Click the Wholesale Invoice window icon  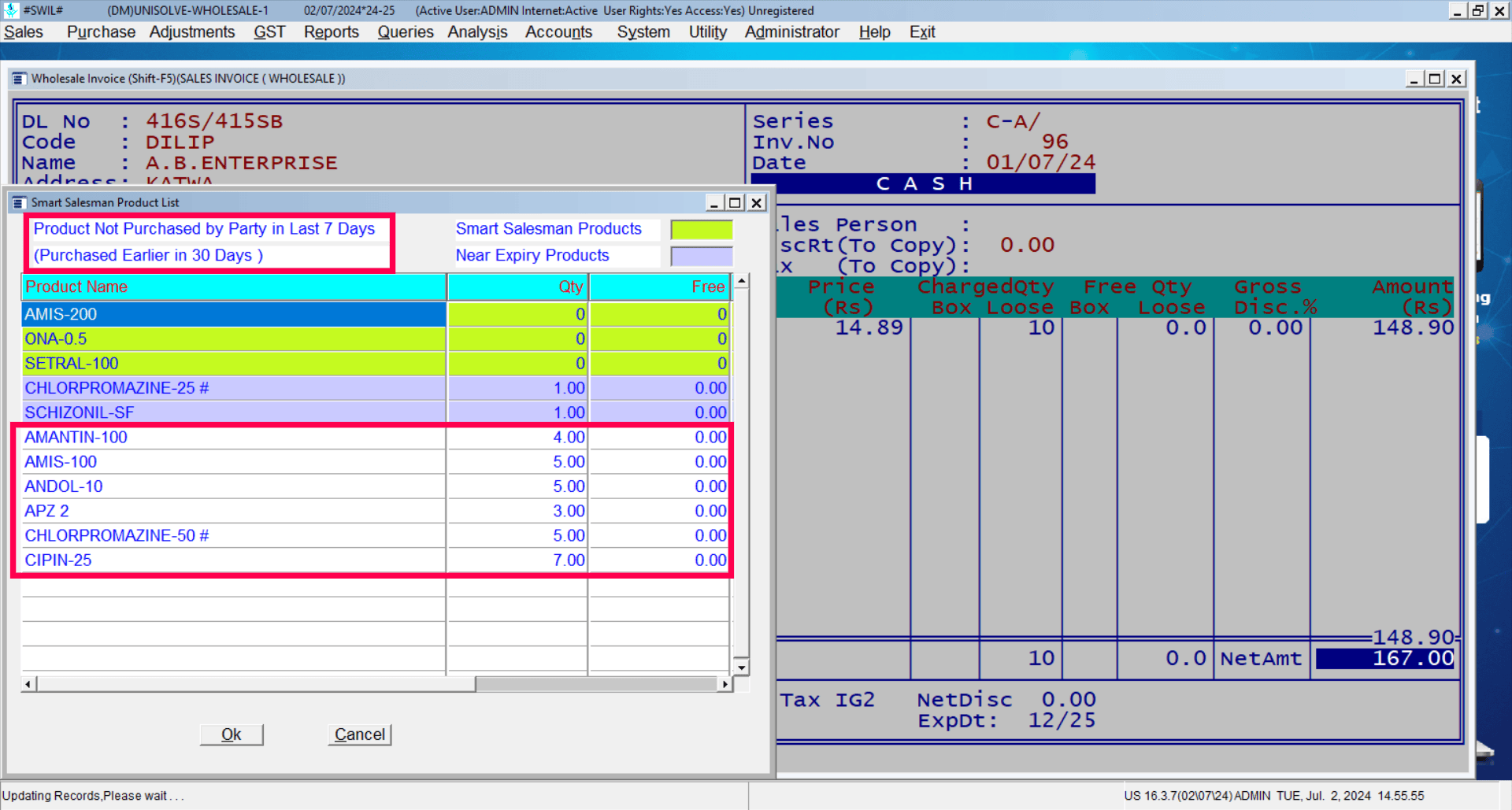click(20, 79)
